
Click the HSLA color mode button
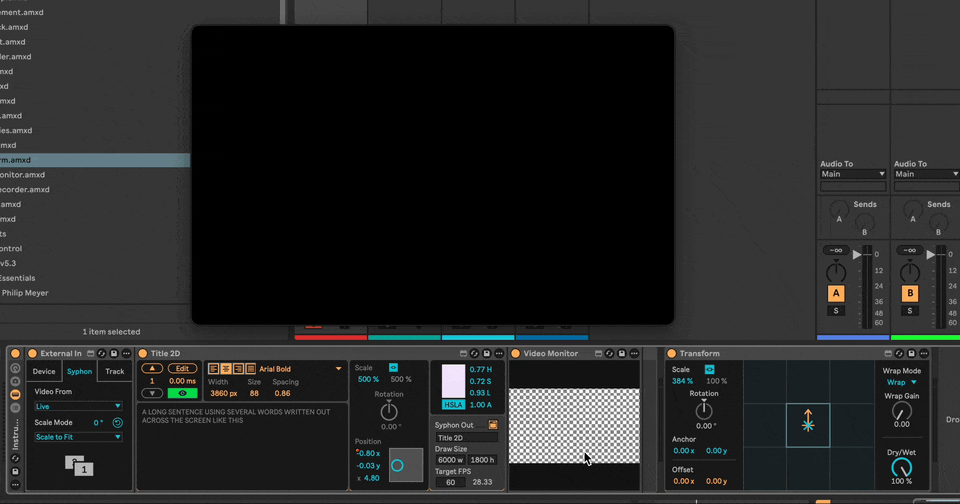pyautogui.click(x=452, y=404)
